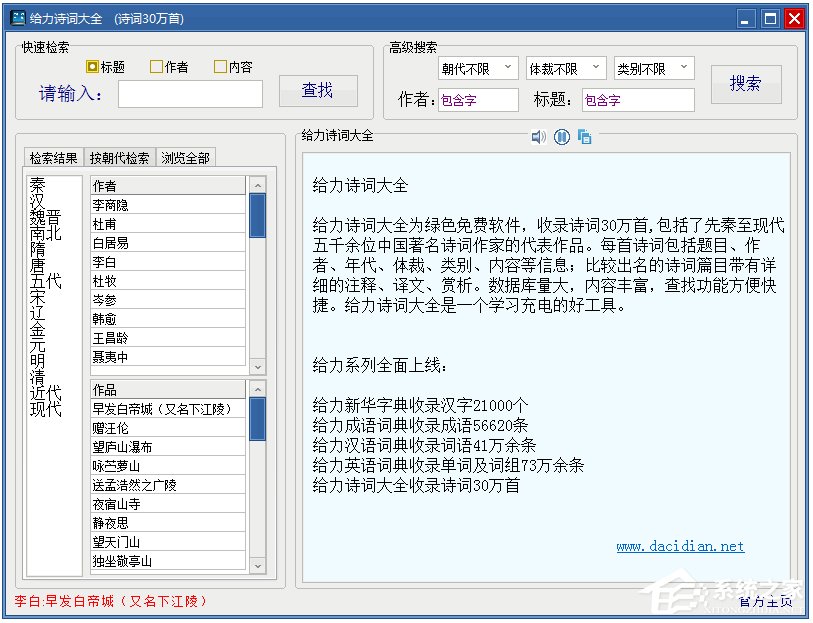Select the dynasty 清

point(38,377)
